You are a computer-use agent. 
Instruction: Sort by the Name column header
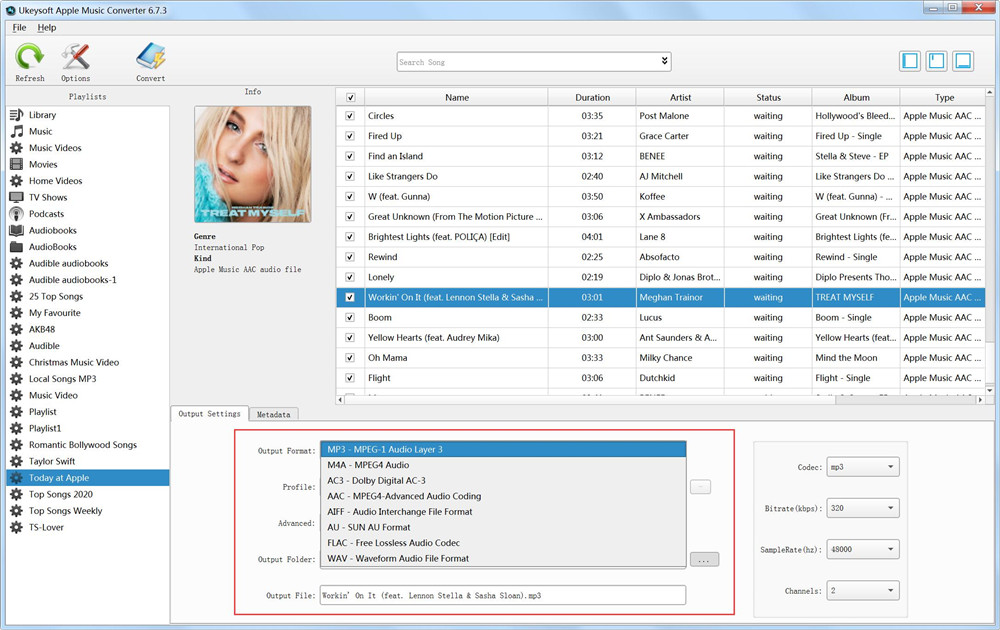(457, 98)
